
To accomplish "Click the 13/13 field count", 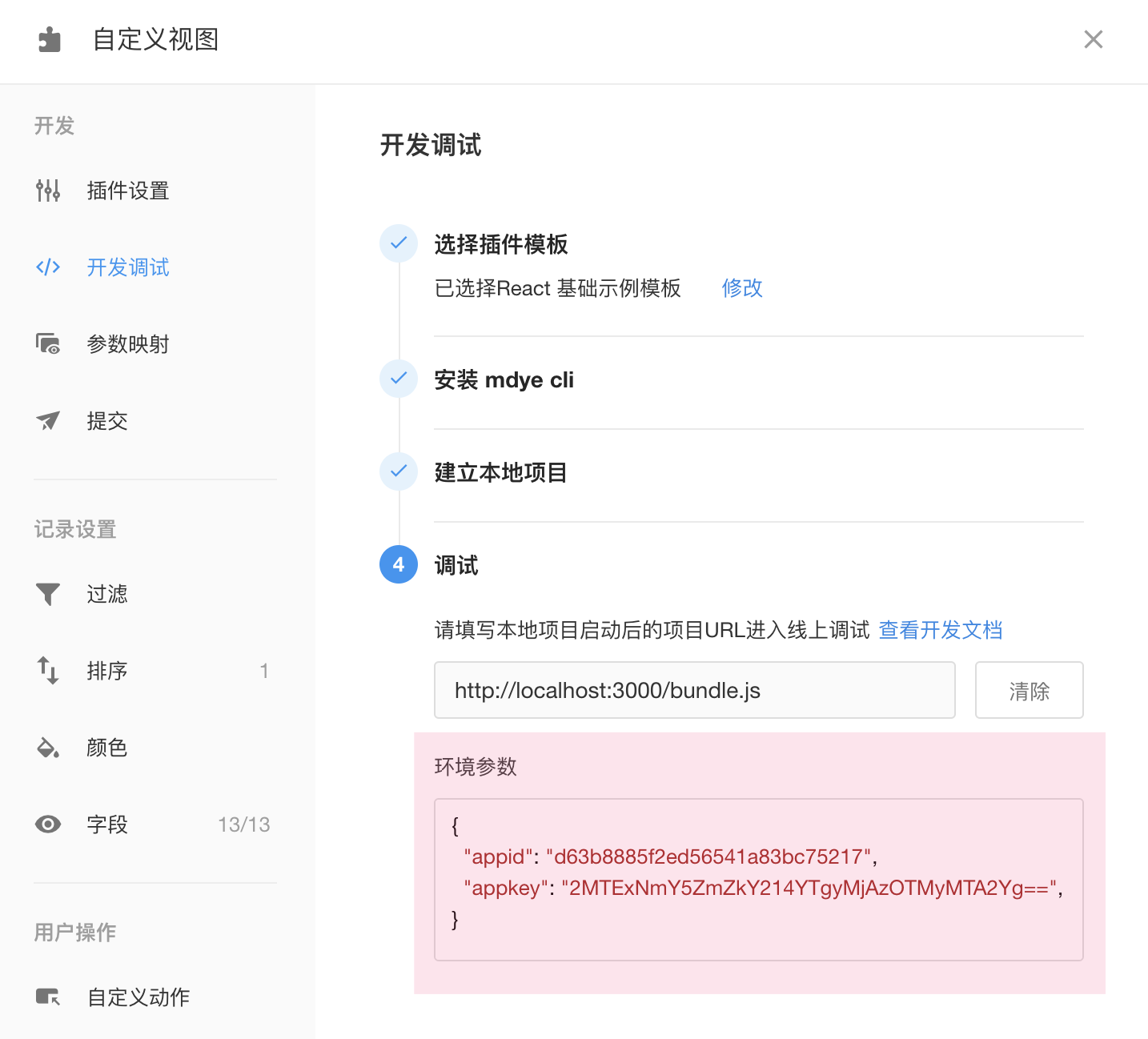I will pos(244,824).
